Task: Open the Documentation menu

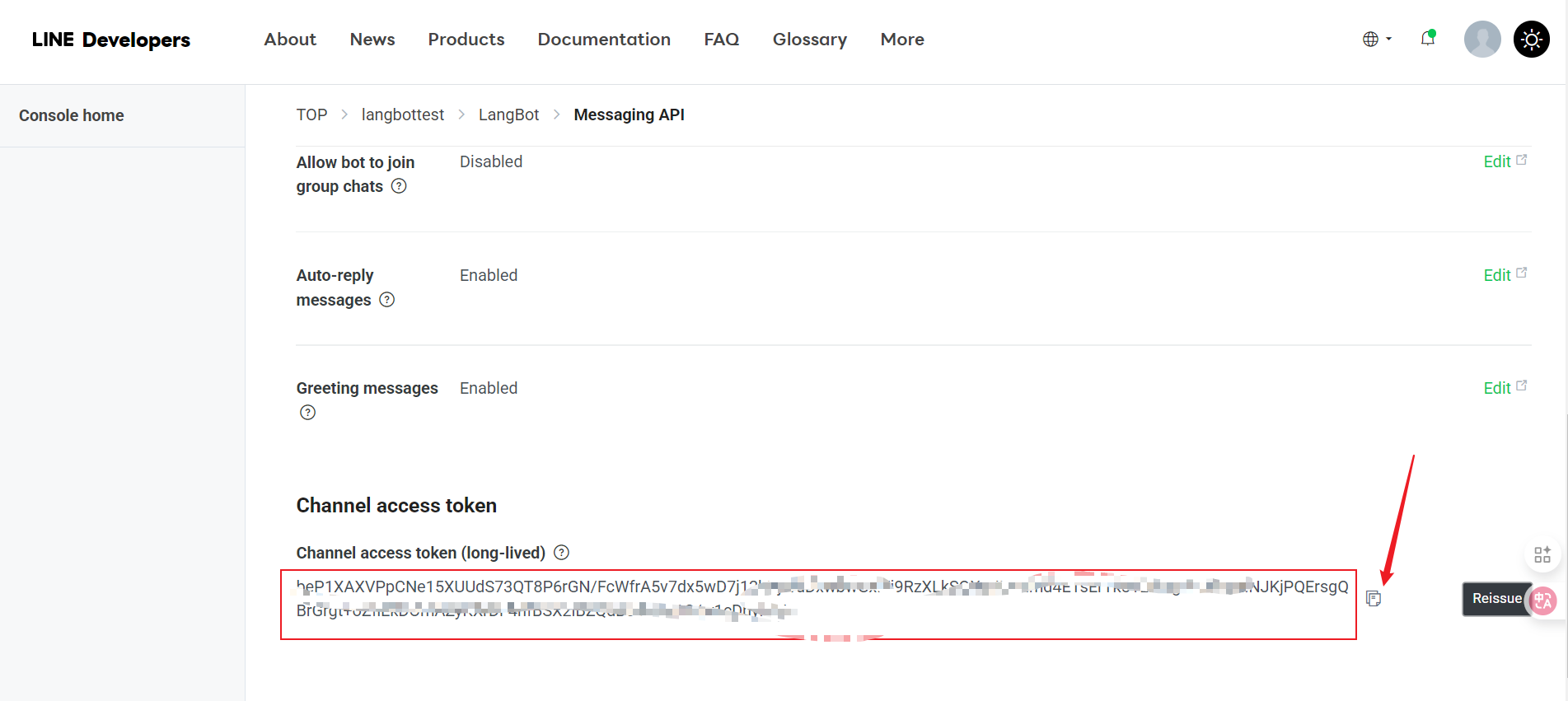Action: 604,40
